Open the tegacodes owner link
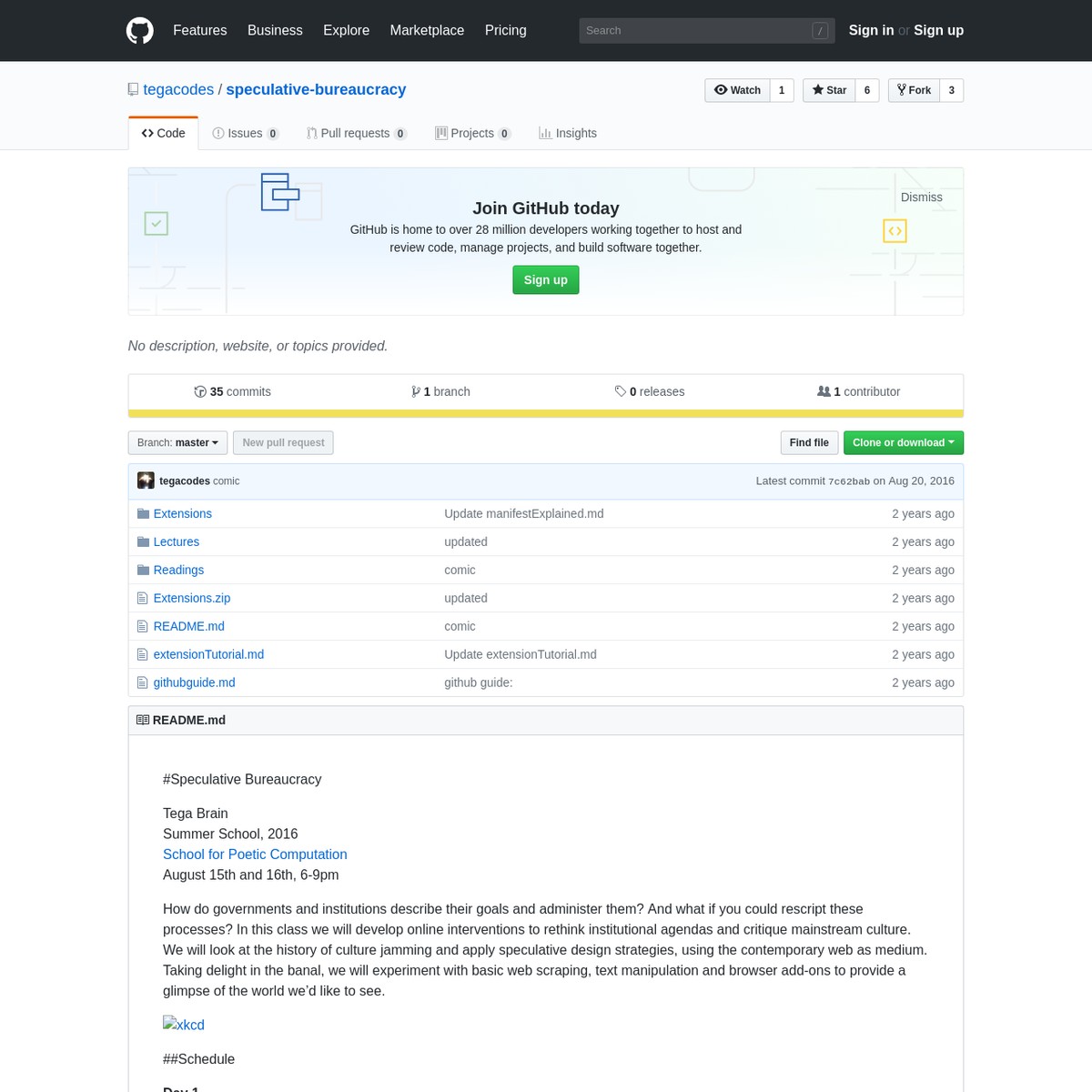 pos(178,89)
